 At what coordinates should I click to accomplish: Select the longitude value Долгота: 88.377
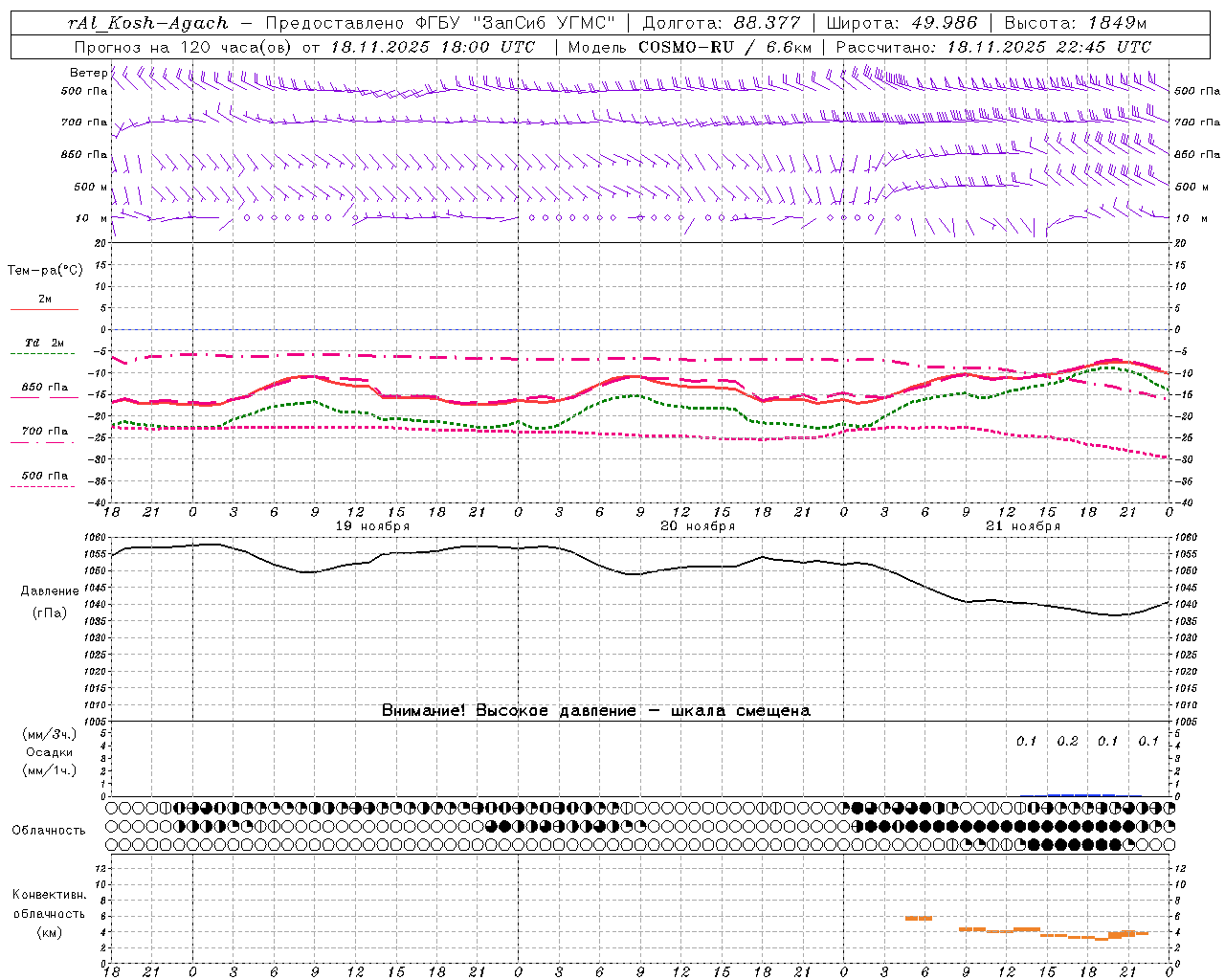[x=723, y=23]
